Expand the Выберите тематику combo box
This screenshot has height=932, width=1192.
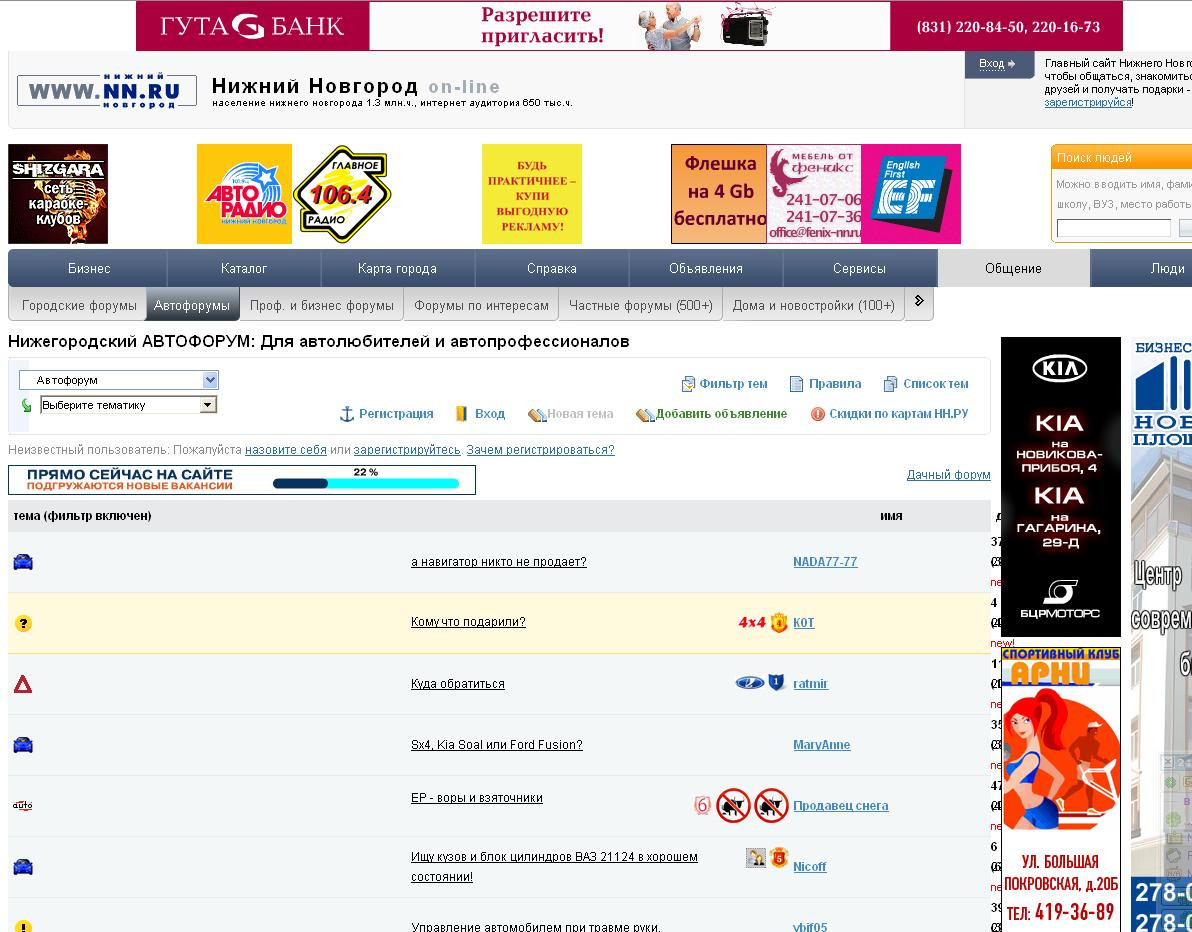[128, 405]
